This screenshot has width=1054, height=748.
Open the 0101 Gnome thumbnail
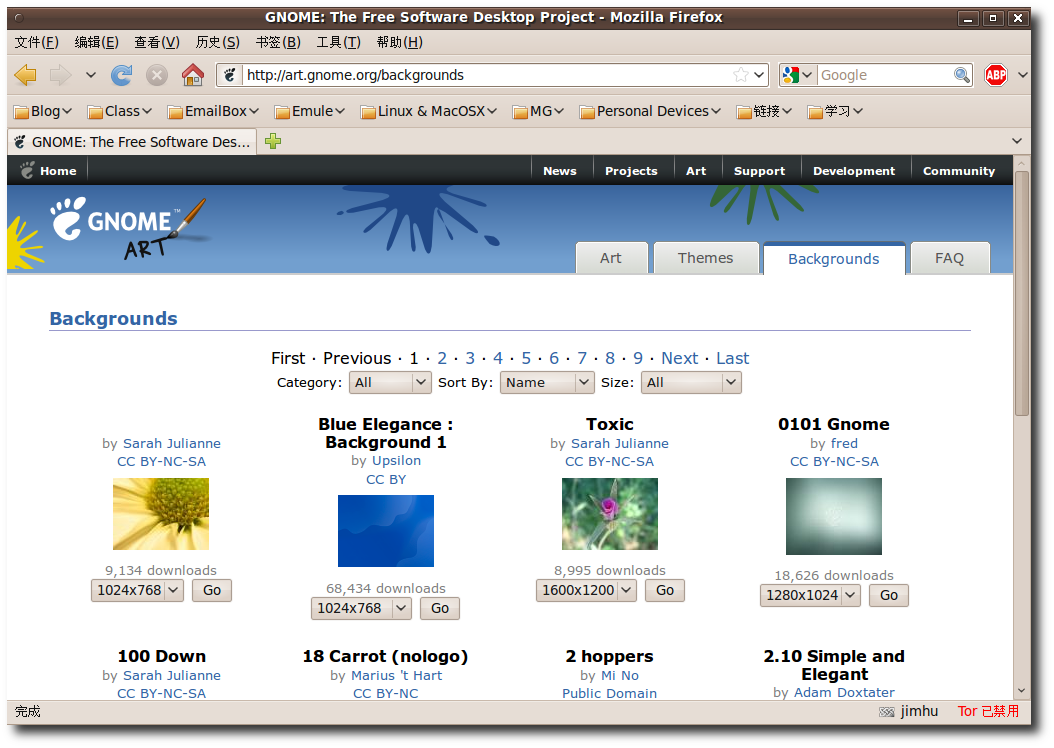(834, 516)
